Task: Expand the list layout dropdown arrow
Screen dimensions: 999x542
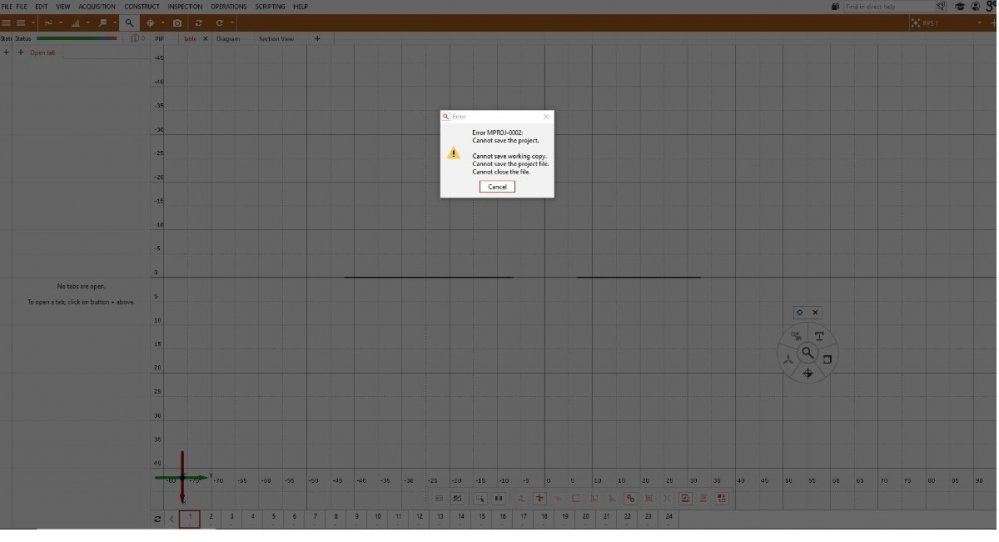Action: [32, 23]
